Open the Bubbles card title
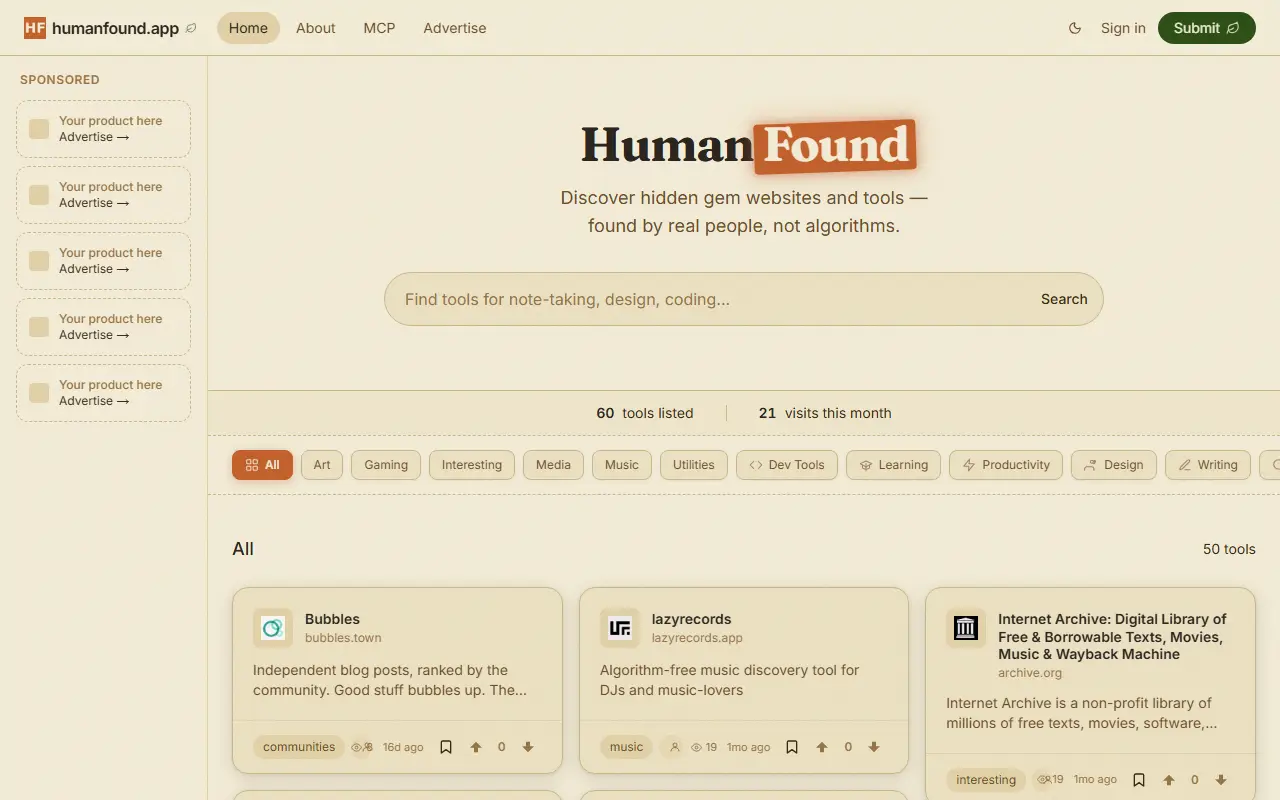1280x800 pixels. click(332, 619)
